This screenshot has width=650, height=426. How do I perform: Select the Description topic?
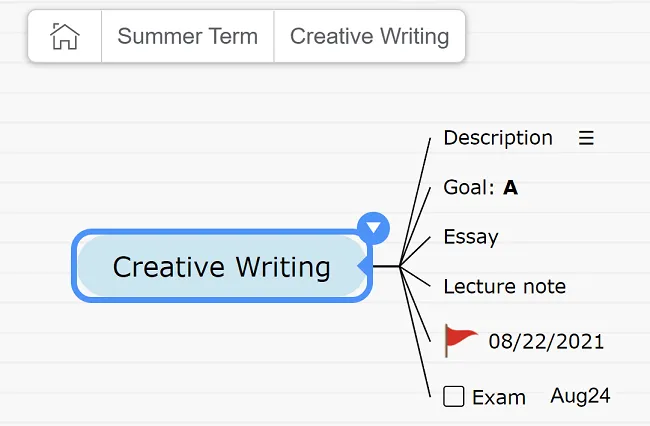point(498,138)
